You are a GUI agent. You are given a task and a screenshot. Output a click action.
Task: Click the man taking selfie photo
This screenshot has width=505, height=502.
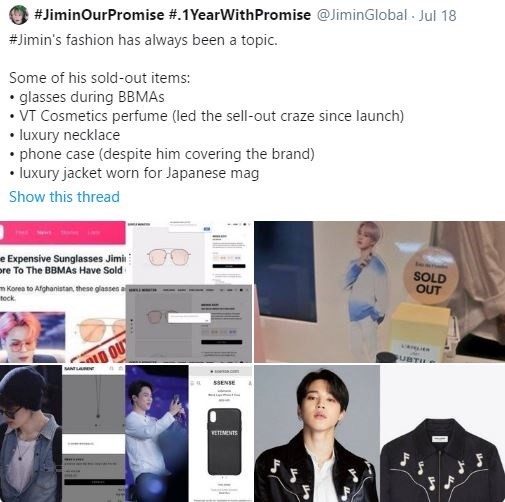coord(157,433)
